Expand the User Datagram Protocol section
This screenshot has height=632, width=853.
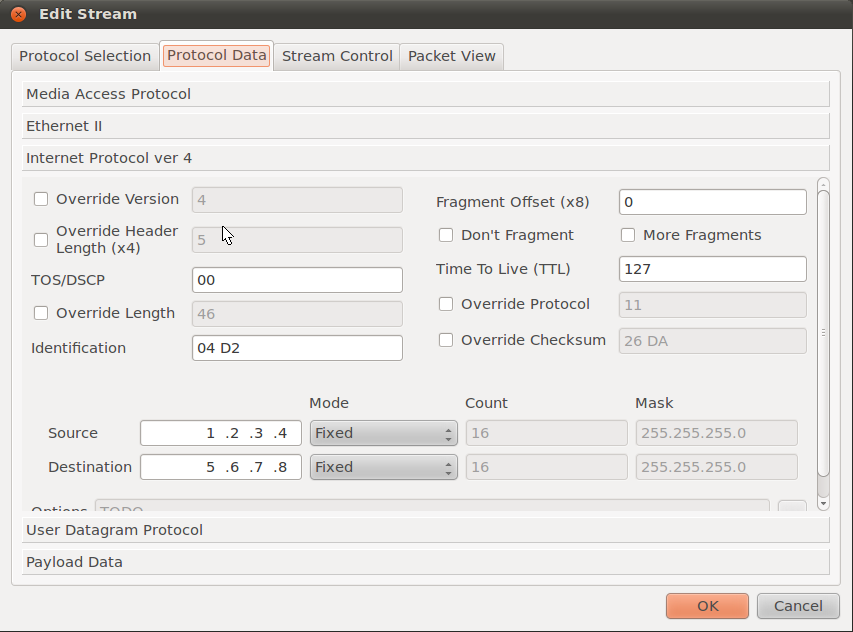425,530
